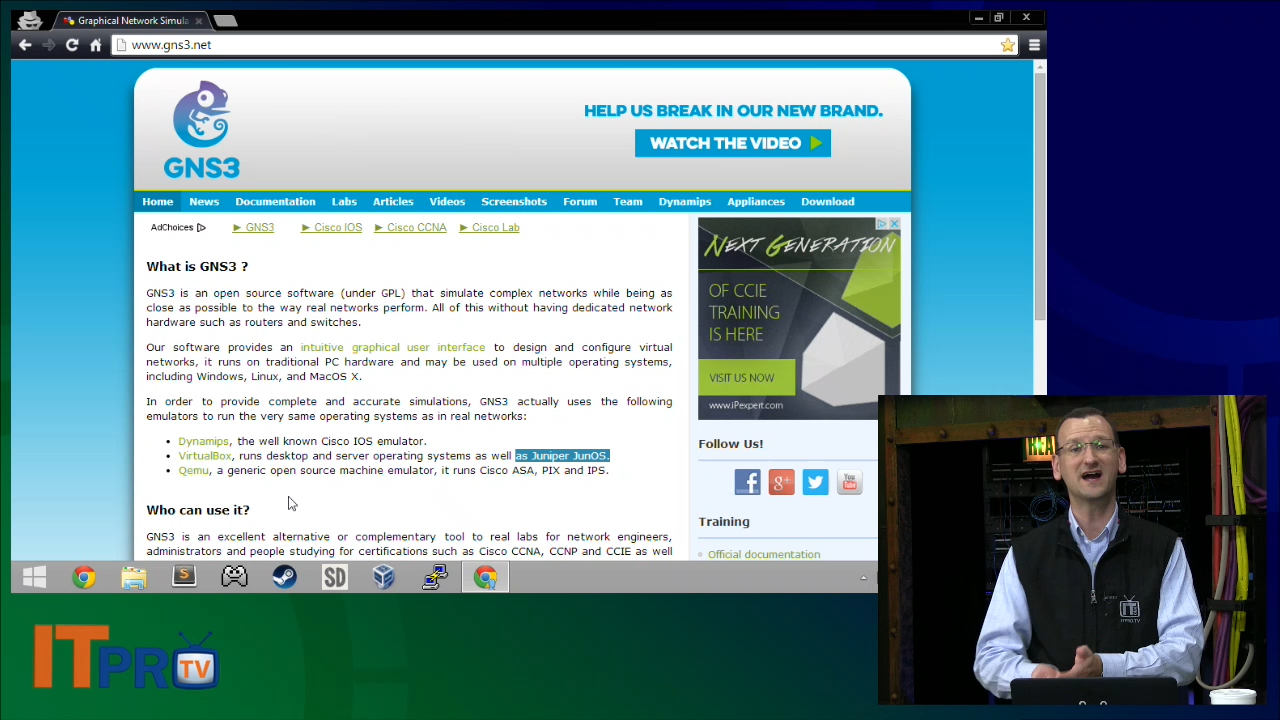
Task: Open the Windows Start button
Action: (34, 577)
